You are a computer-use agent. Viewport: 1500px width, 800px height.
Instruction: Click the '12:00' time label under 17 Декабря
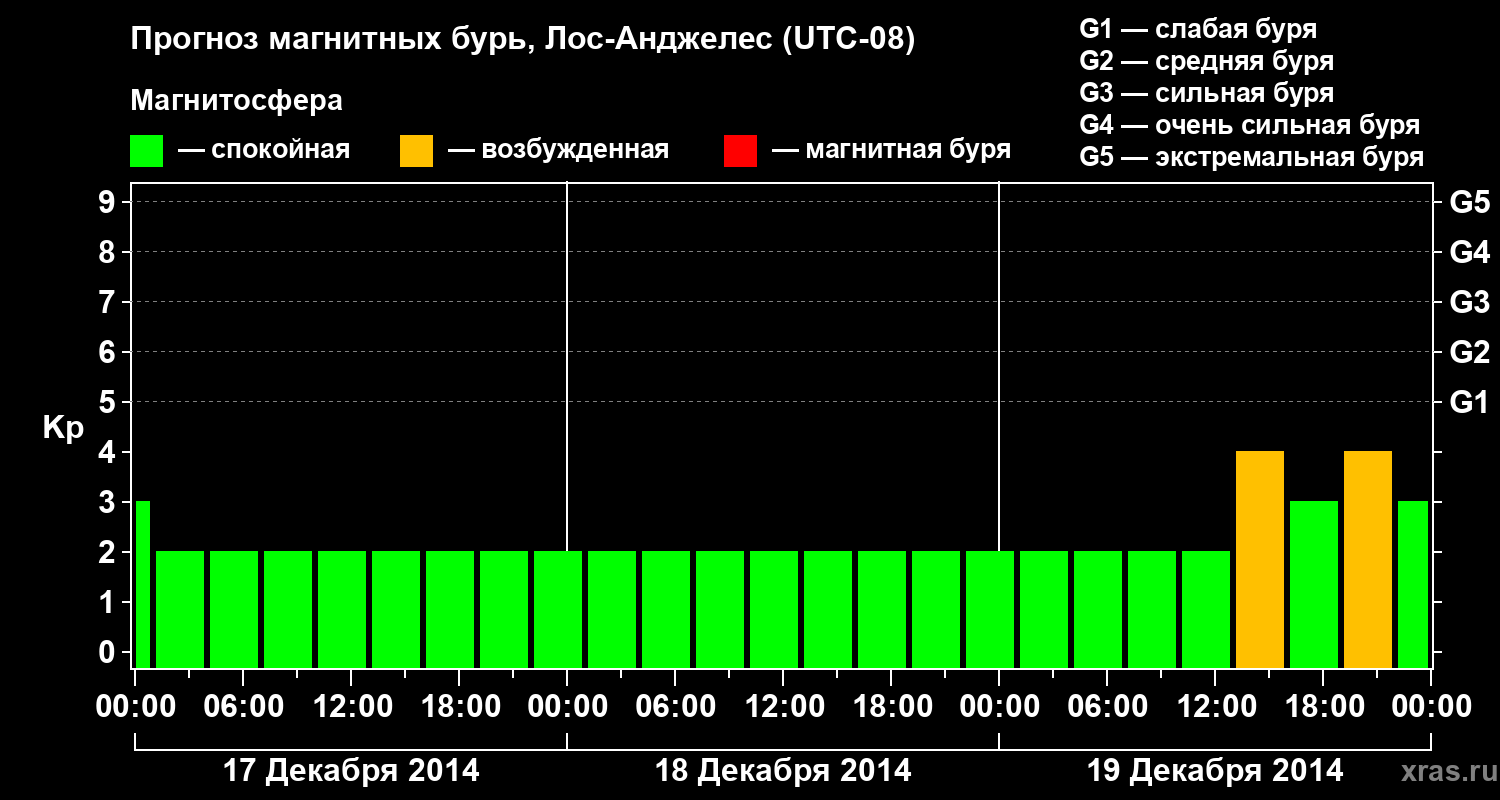click(351, 706)
